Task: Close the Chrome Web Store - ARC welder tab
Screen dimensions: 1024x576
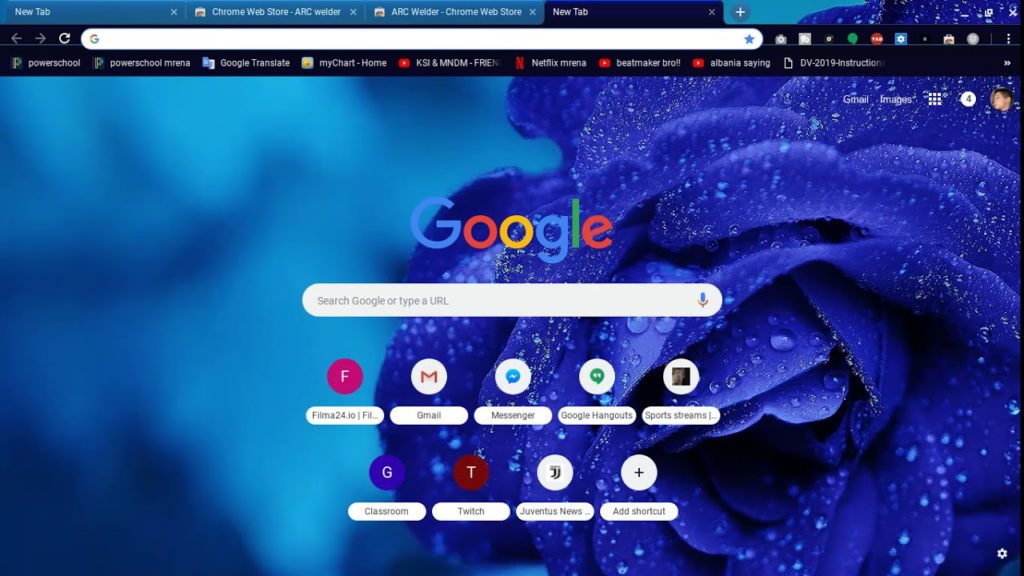Action: click(x=353, y=12)
